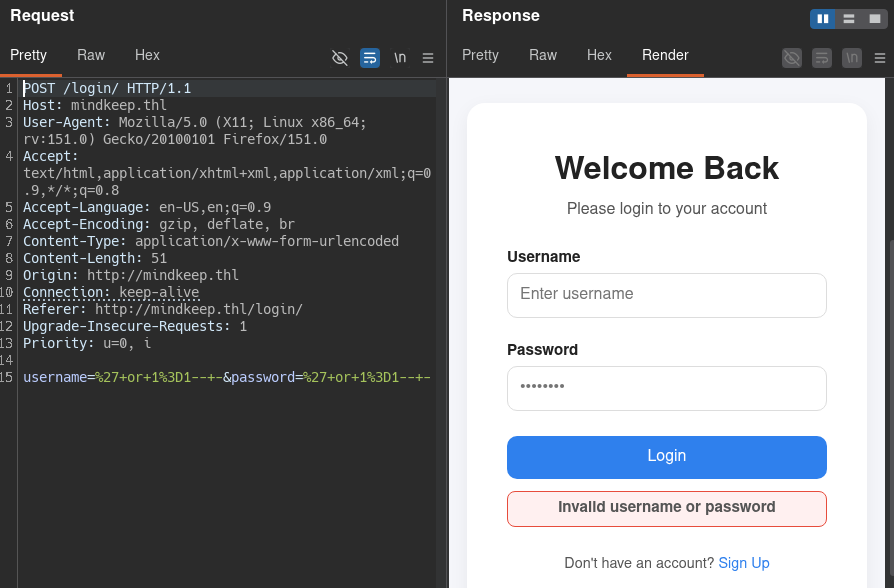This screenshot has width=894, height=588.
Task: Click the blue Login button
Action: [x=667, y=457]
